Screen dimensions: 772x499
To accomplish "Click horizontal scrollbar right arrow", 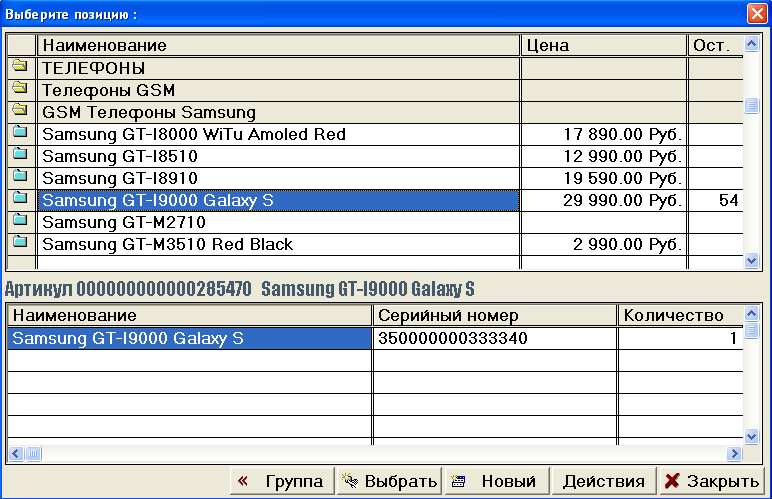I will click(x=734, y=453).
